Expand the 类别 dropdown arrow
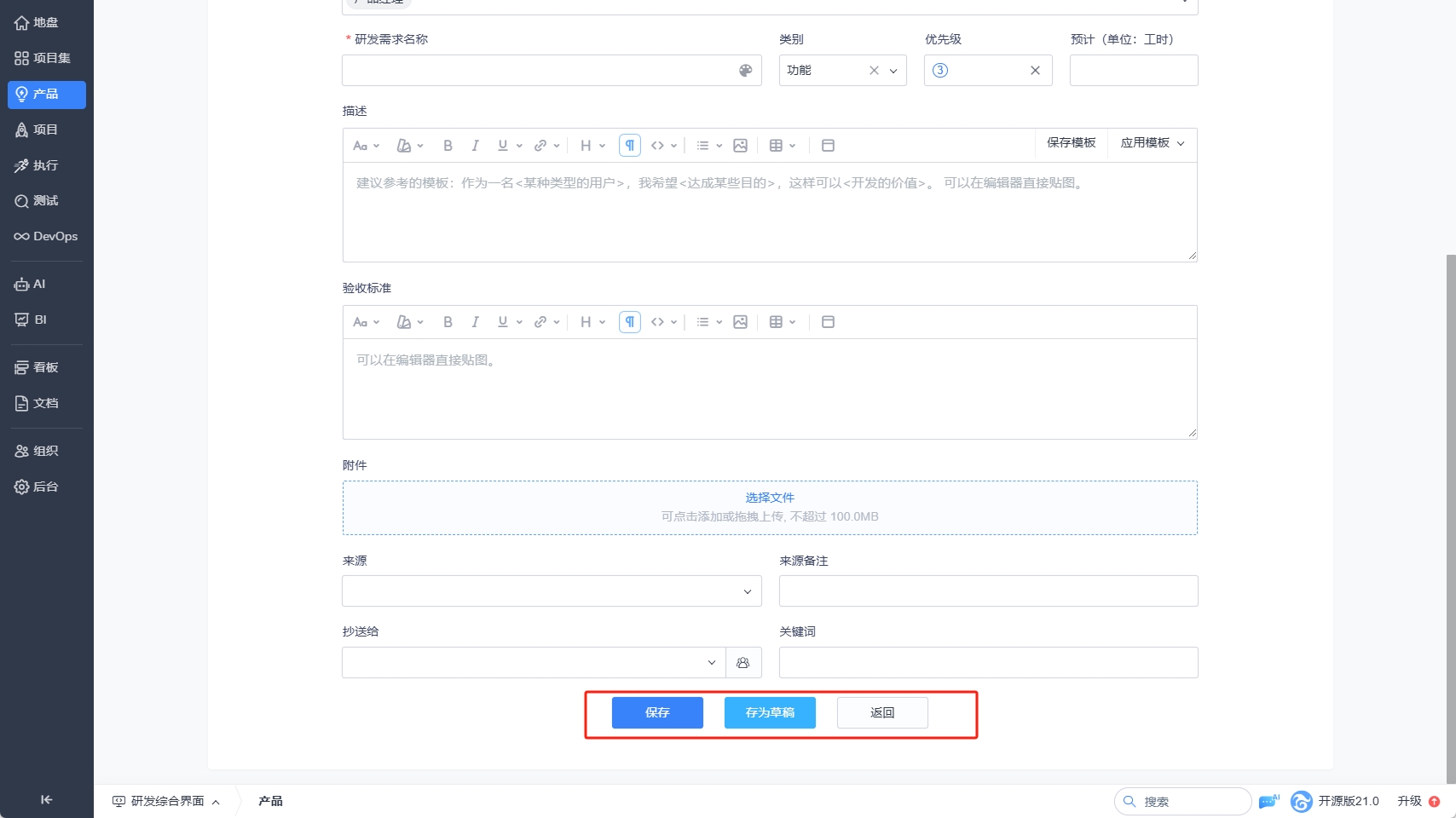The image size is (1456, 818). 893,71
